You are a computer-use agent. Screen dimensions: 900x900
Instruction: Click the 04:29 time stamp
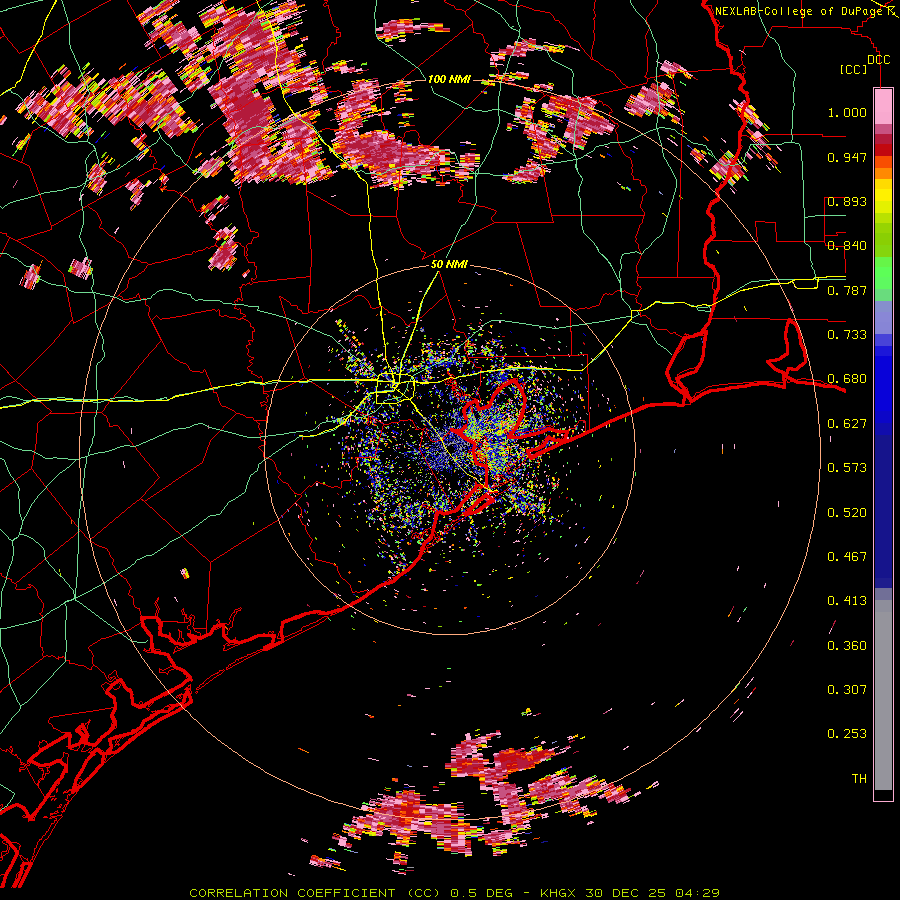pyautogui.click(x=697, y=893)
